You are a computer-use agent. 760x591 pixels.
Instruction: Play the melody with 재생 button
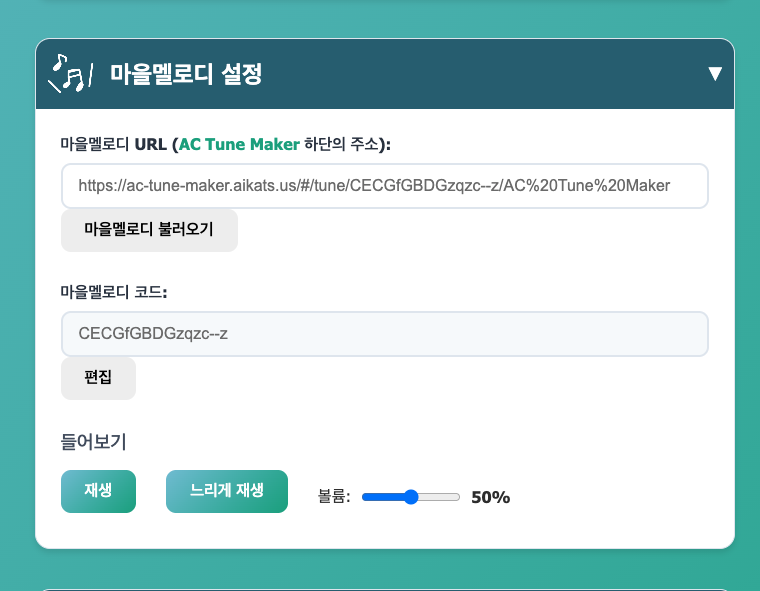click(98, 491)
